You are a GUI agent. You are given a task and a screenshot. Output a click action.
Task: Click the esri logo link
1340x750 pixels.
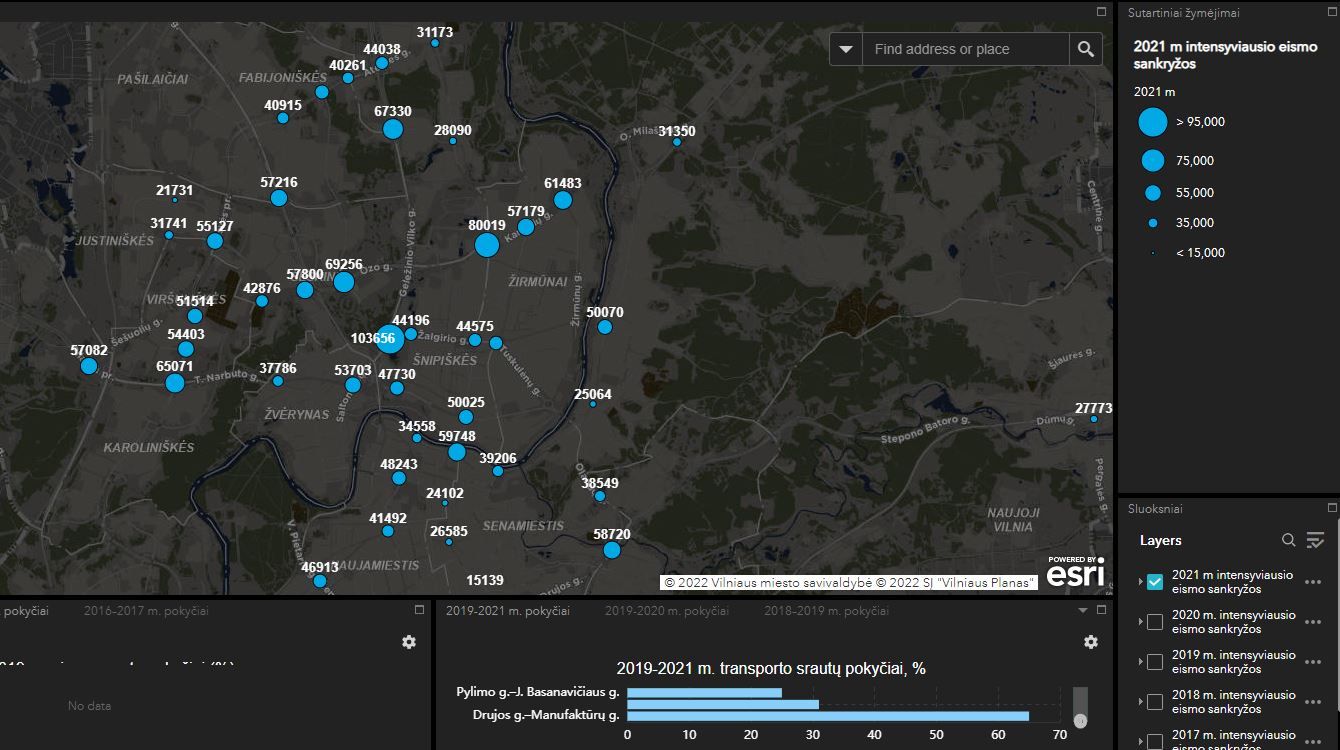1076,573
